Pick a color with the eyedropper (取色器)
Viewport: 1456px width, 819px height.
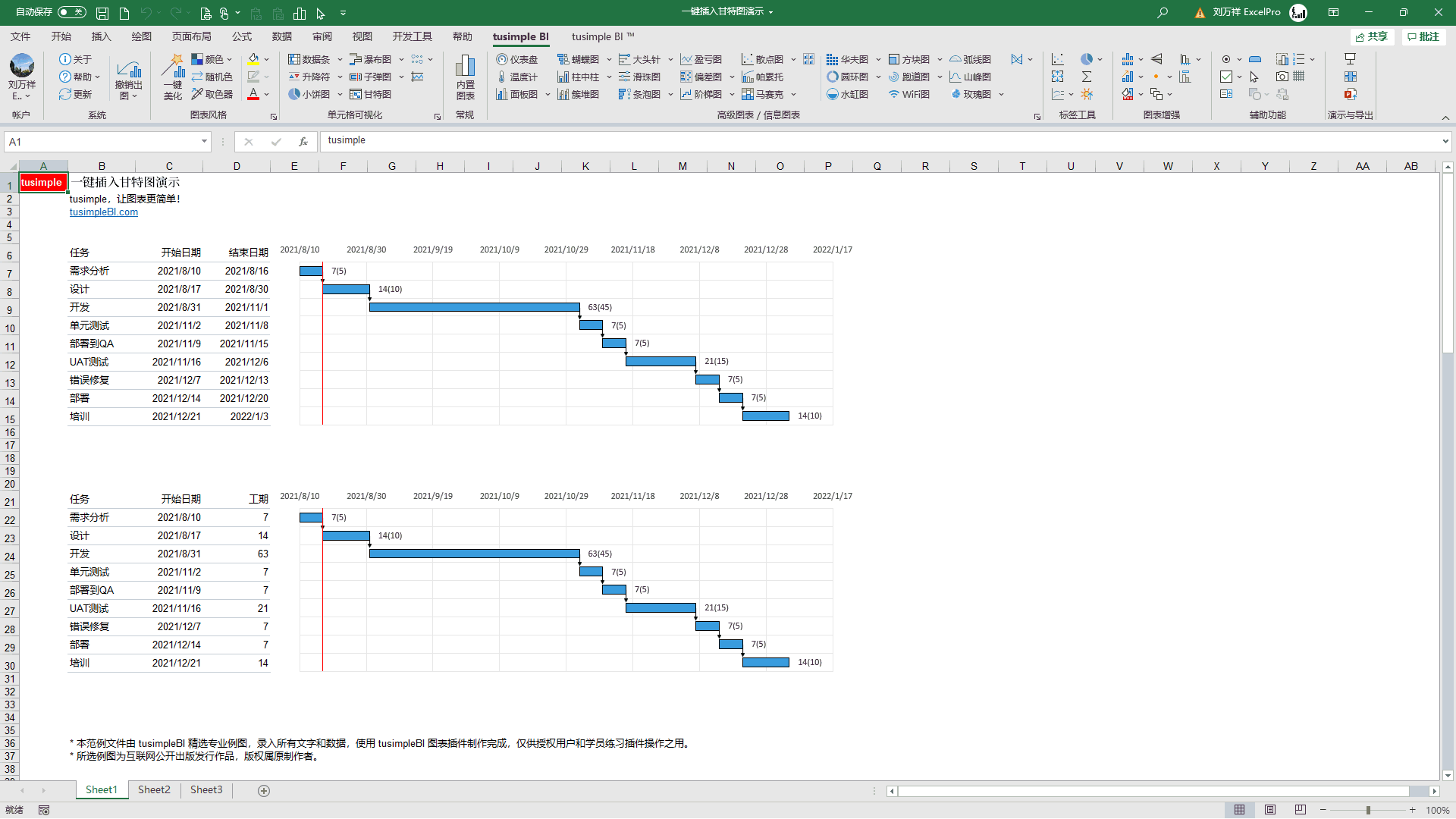tap(212, 94)
